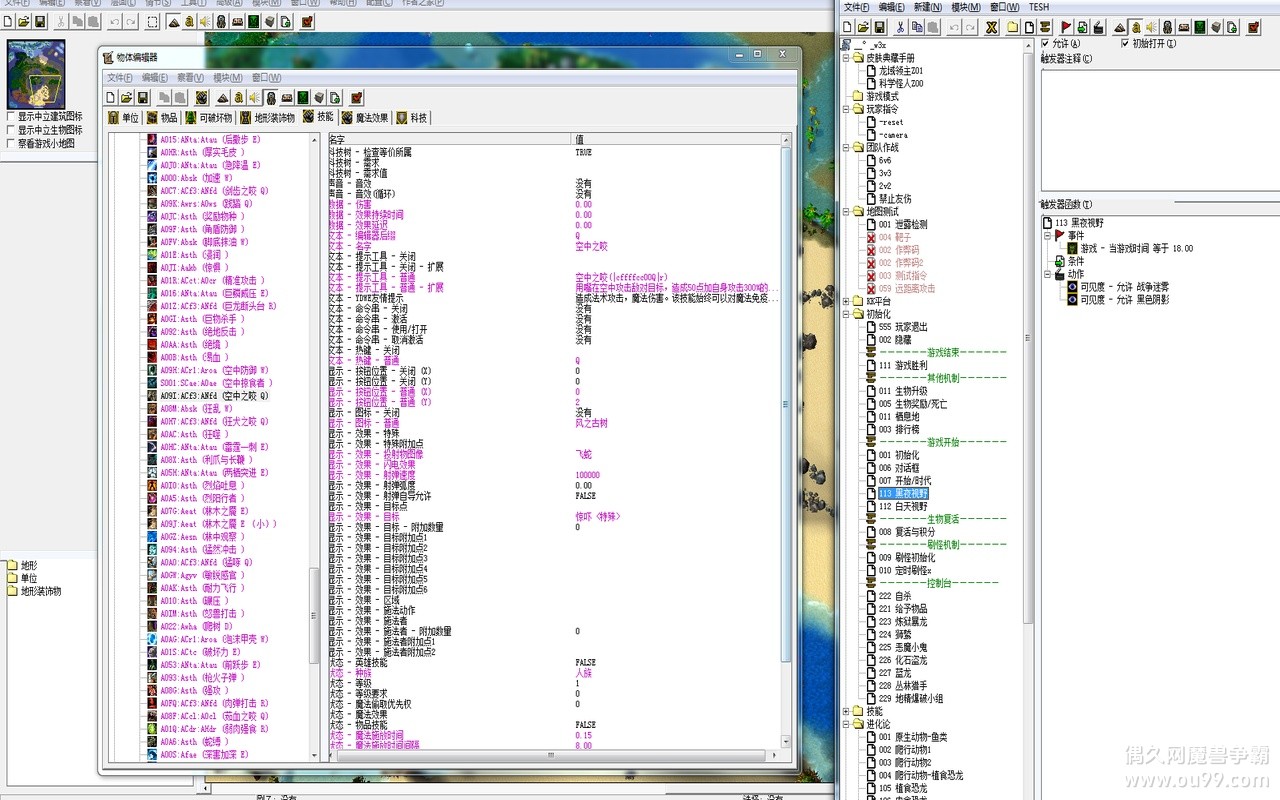Collapse the 事件 node in trigger functions
The width and height of the screenshot is (1280, 800).
1047,236
